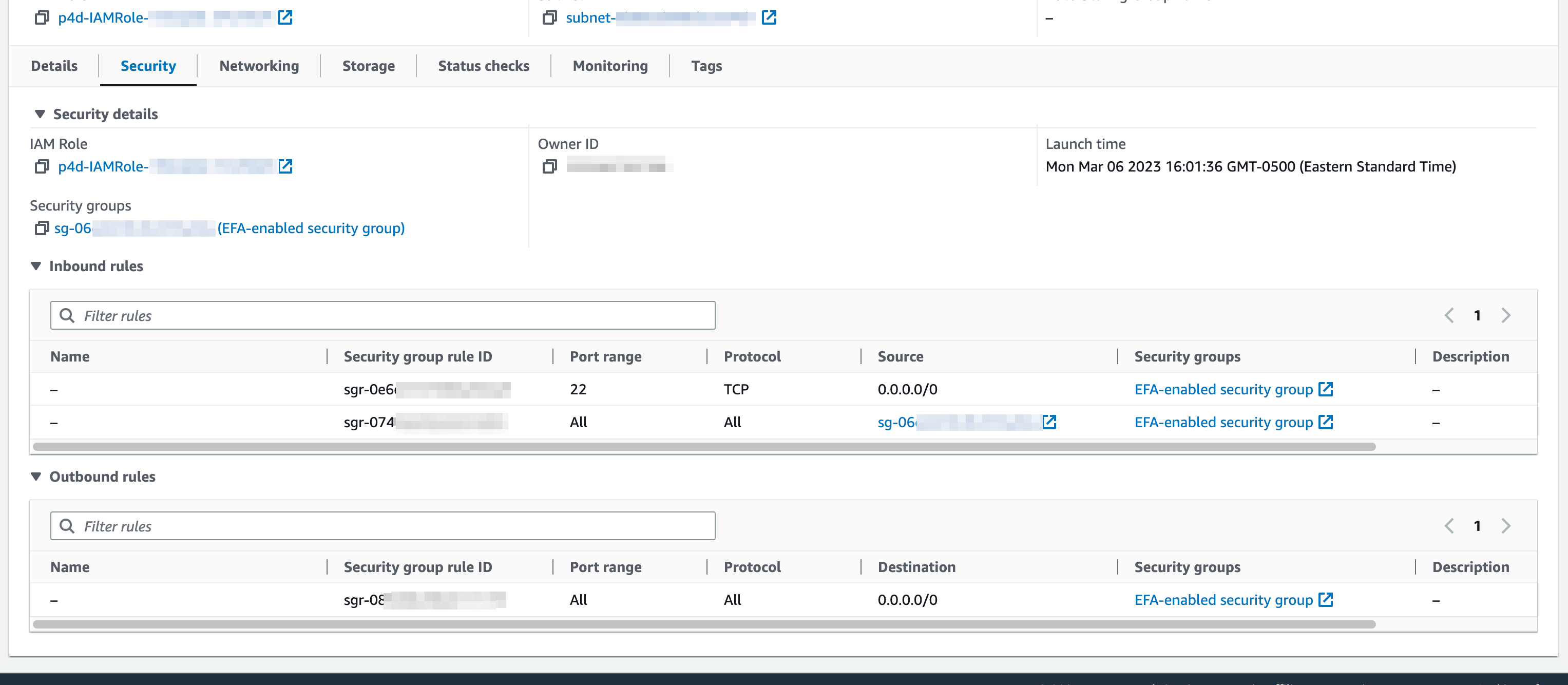This screenshot has height=685, width=1568.
Task: Click inbound Description column header
Action: [x=1470, y=356]
